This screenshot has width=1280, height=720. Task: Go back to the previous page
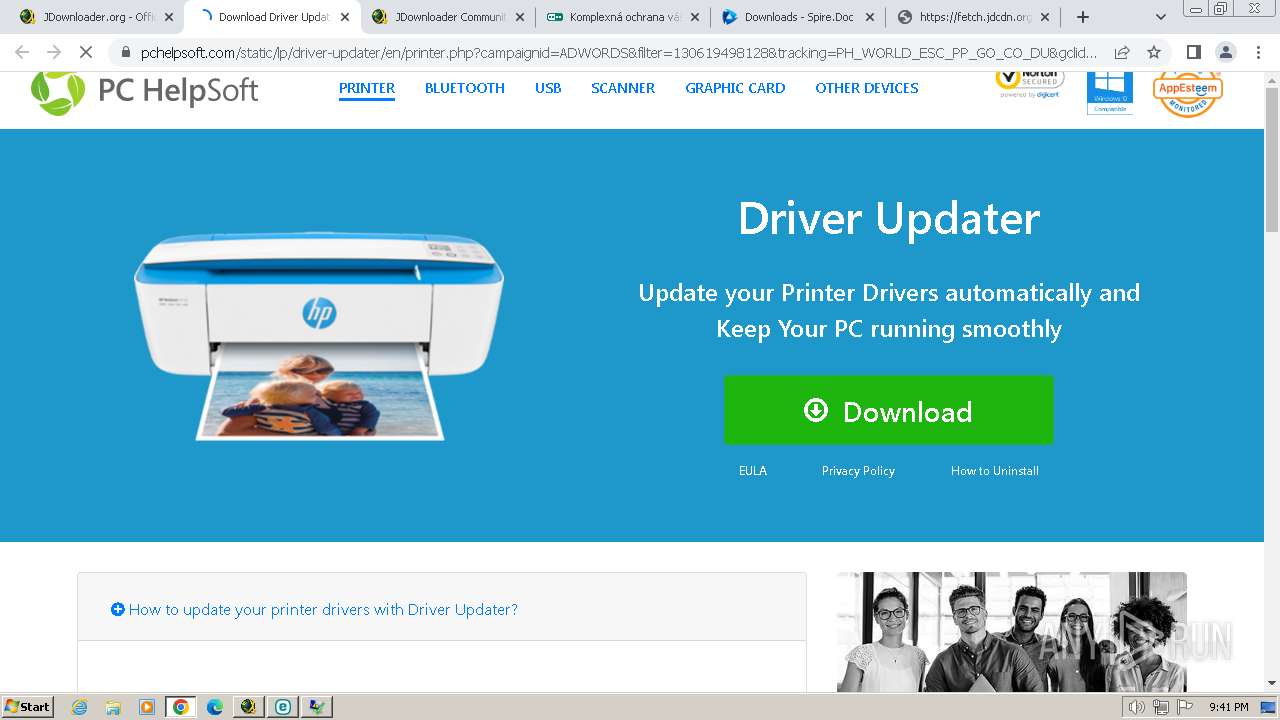[x=22, y=52]
